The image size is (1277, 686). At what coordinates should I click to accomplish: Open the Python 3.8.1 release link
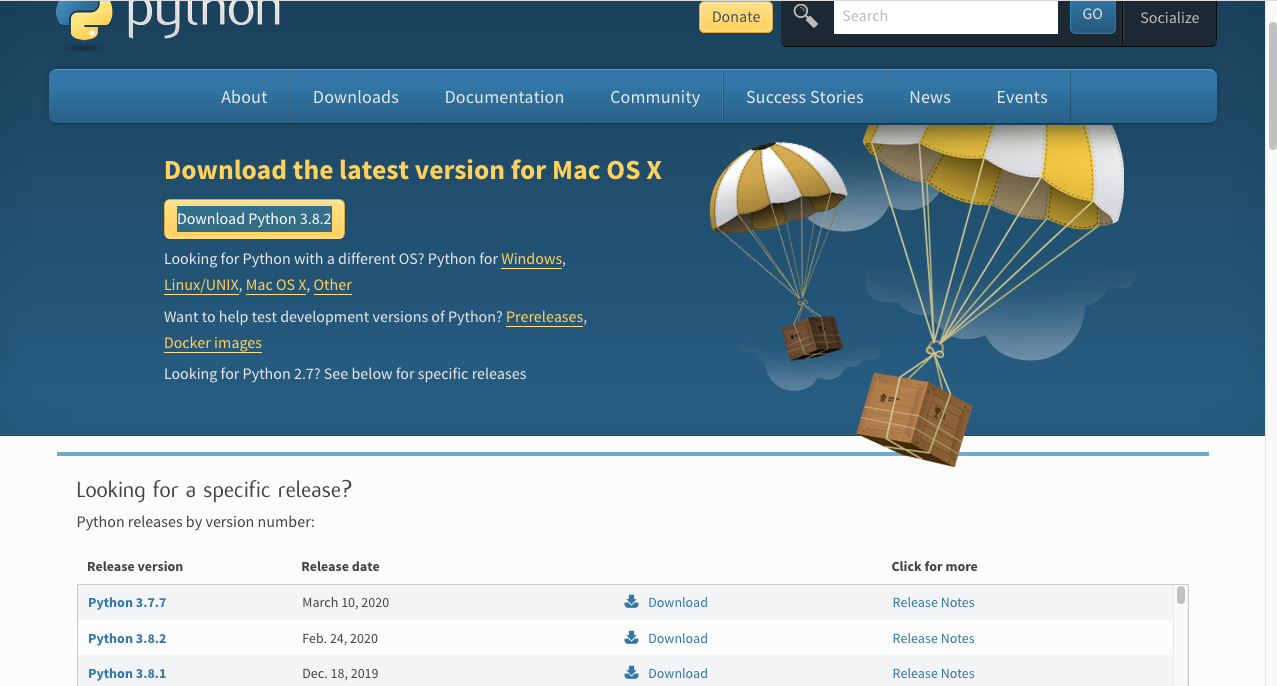127,673
